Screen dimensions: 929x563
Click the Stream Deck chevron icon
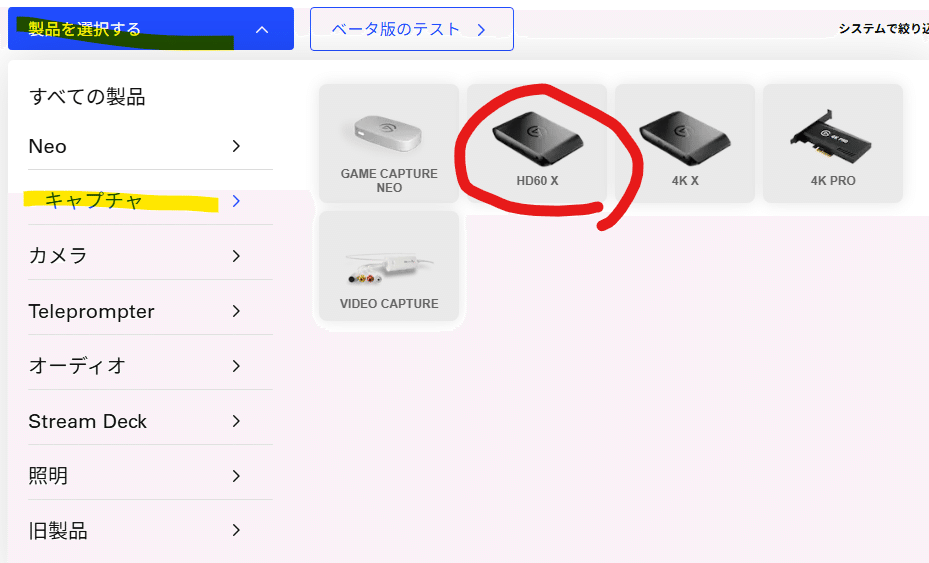pyautogui.click(x=236, y=421)
